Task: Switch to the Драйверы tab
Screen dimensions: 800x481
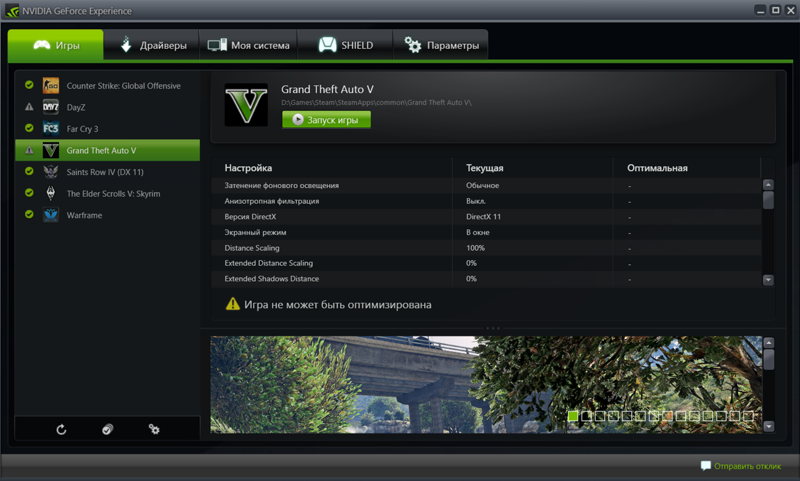Action: (152, 45)
